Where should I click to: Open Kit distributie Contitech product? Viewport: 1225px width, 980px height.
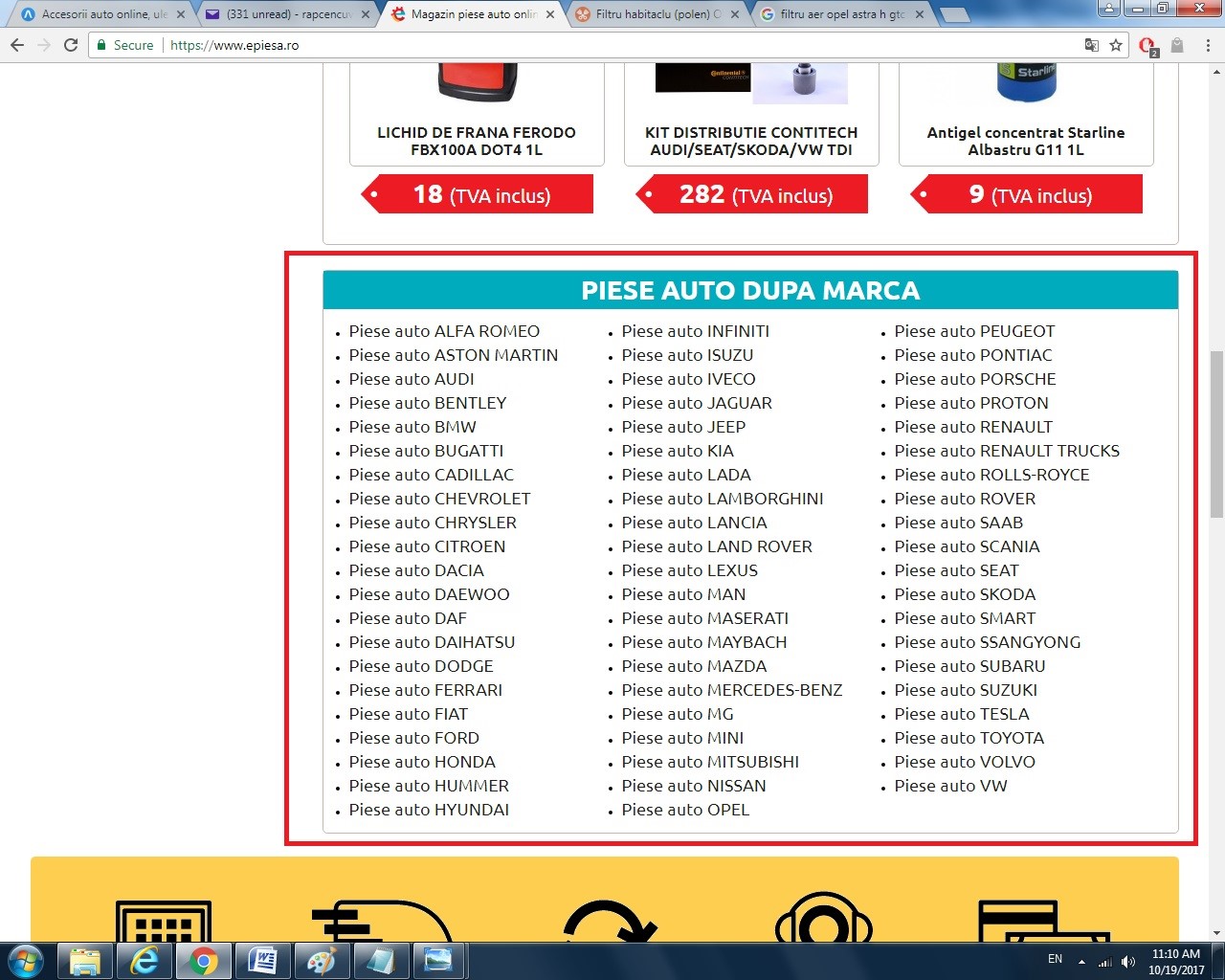pyautogui.click(x=751, y=141)
